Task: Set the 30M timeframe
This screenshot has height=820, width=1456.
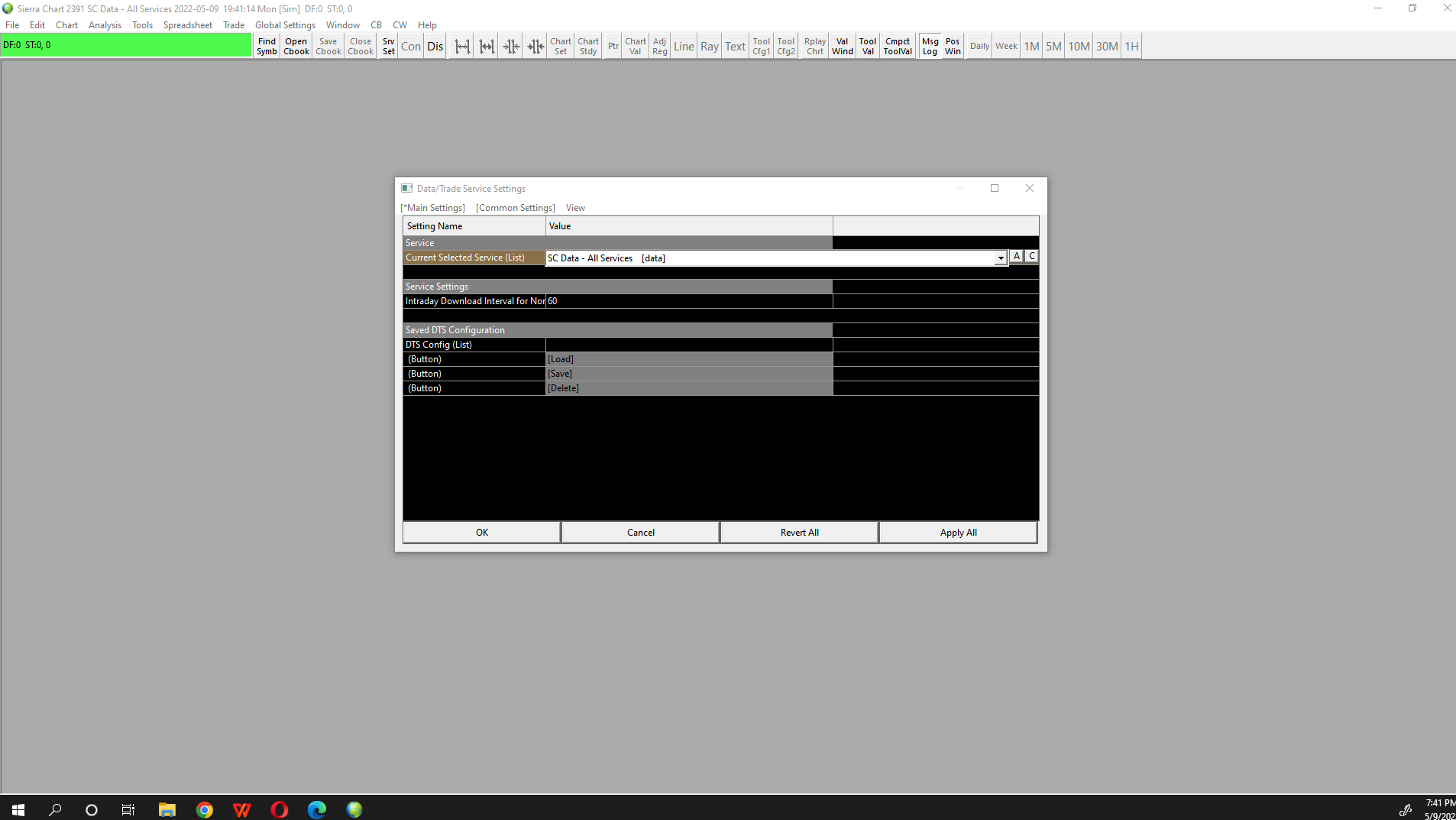Action: coord(1107,47)
